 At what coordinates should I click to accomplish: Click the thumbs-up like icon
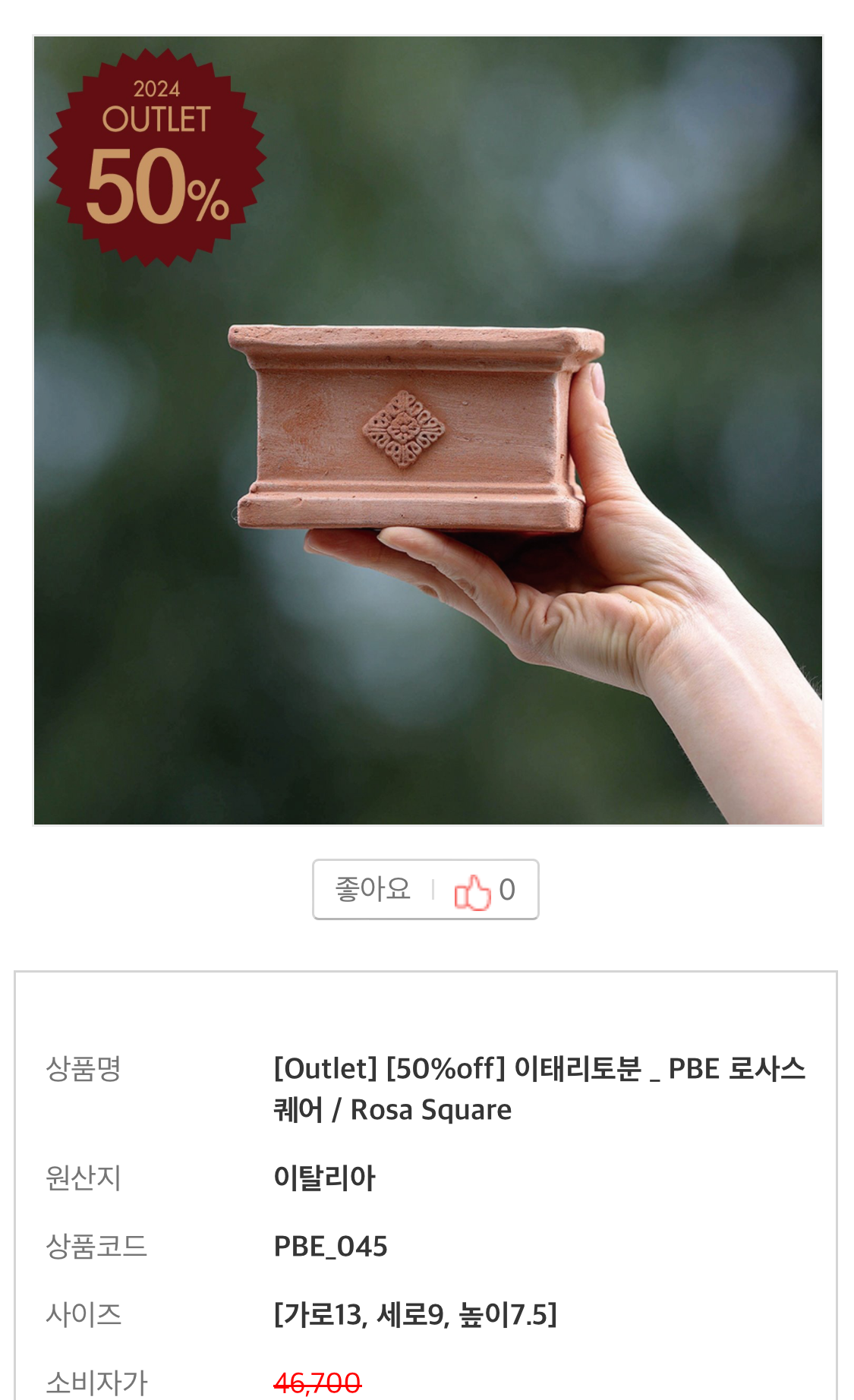[x=472, y=891]
